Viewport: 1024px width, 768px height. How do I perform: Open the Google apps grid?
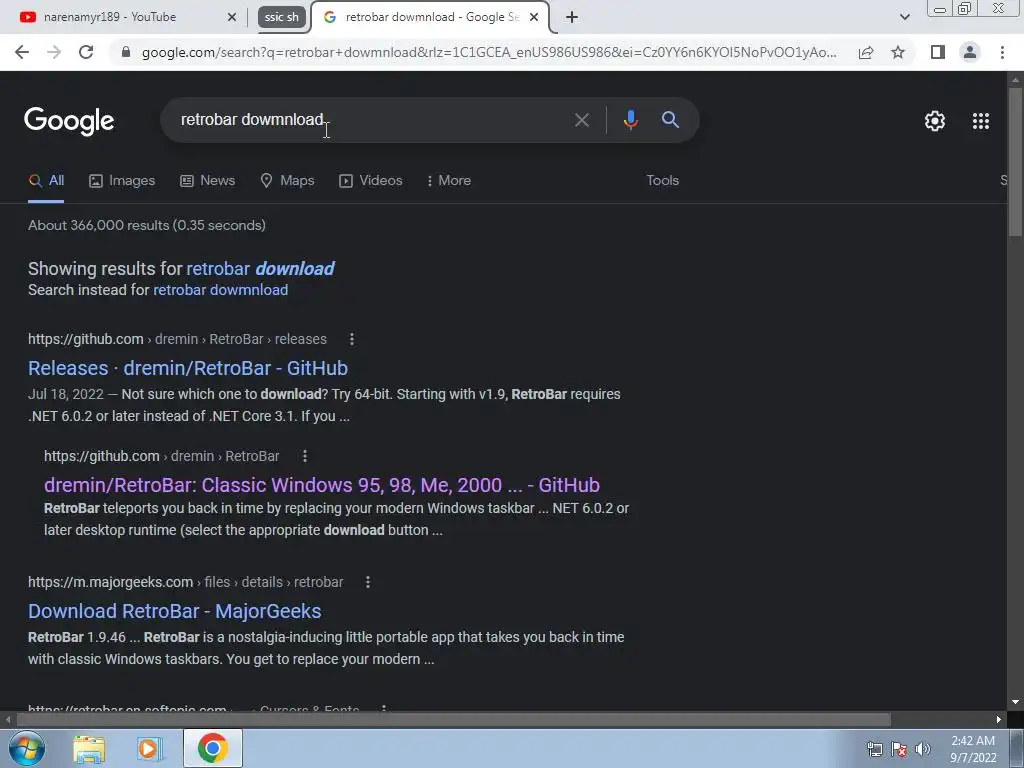980,121
